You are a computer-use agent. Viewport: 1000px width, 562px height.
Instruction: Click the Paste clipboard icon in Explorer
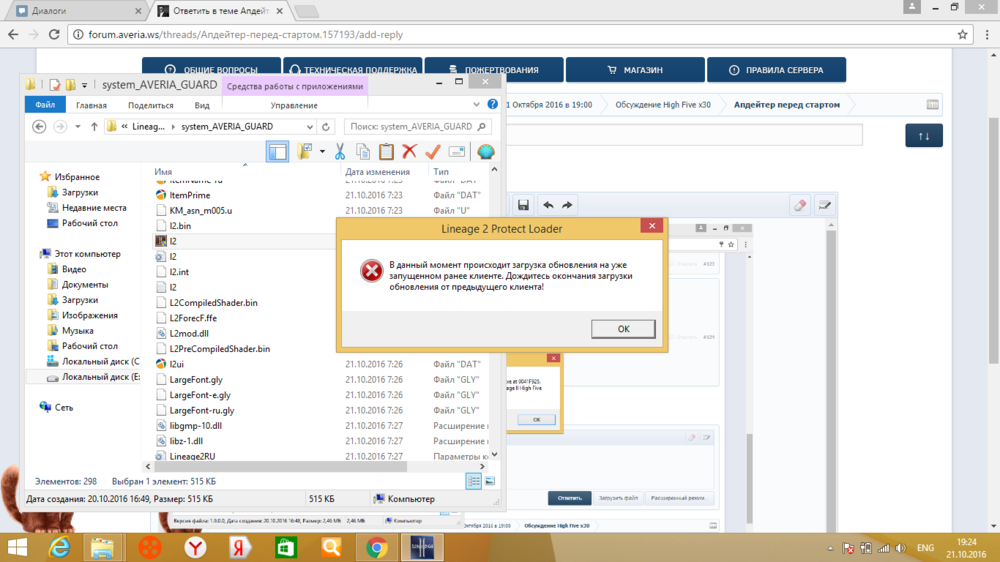pos(386,152)
